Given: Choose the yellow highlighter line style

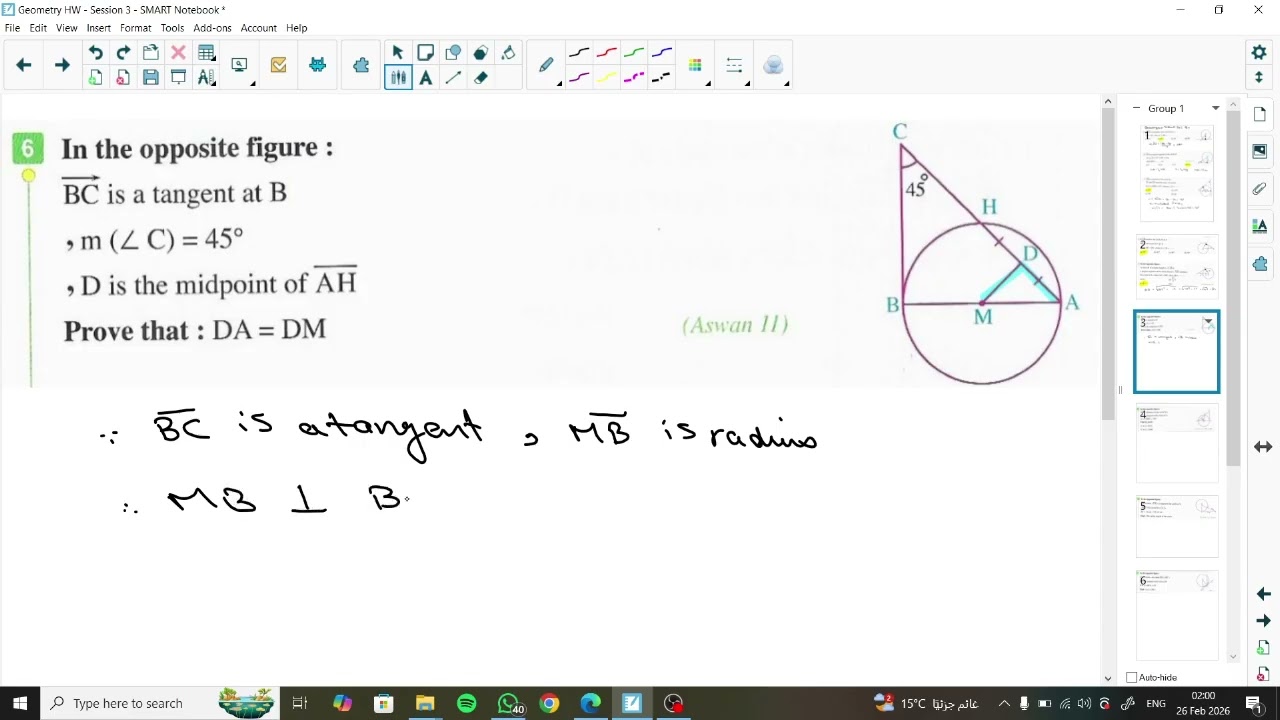Looking at the screenshot, I should click(607, 77).
